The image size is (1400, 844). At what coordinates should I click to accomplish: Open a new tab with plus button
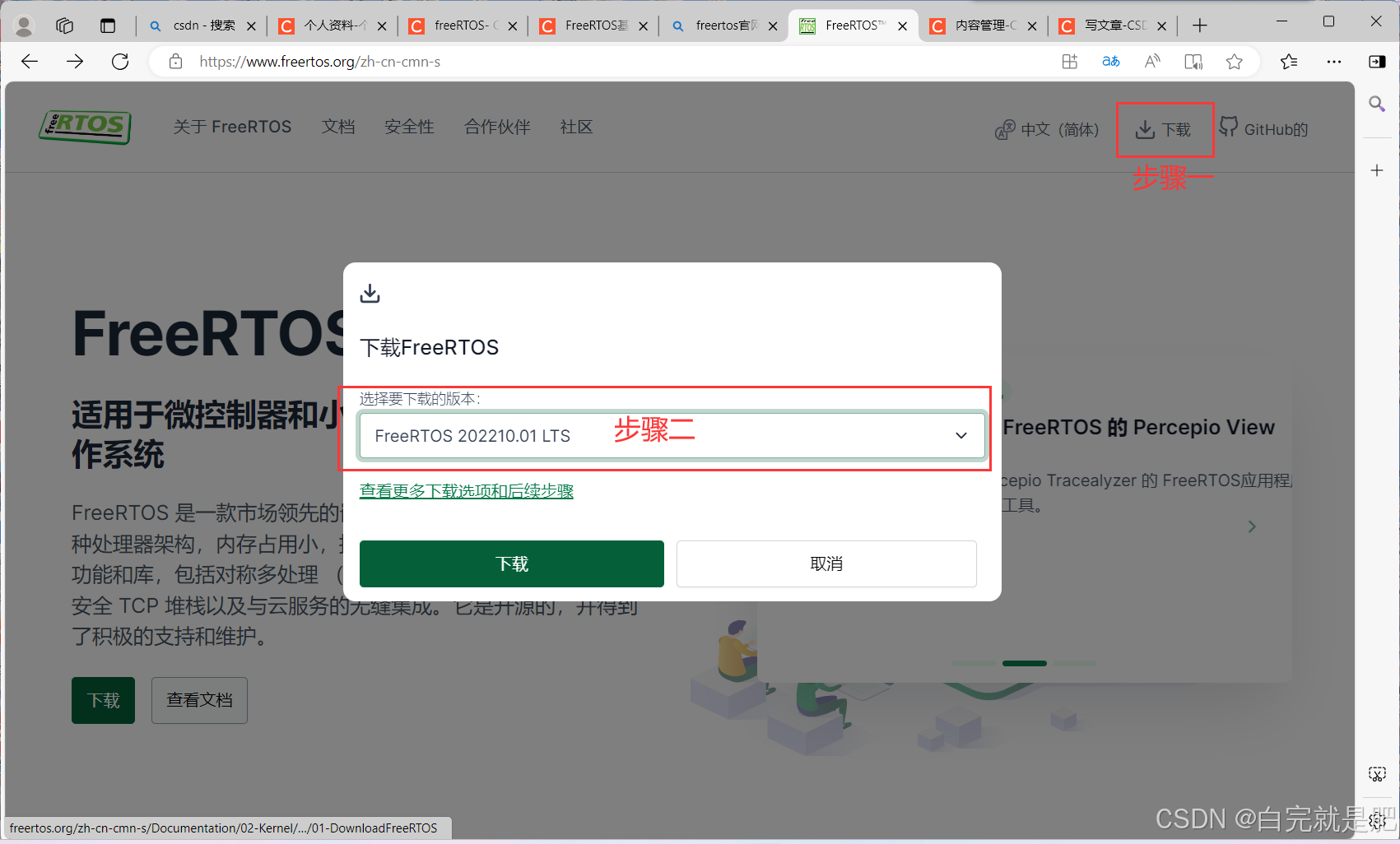pos(1200,26)
